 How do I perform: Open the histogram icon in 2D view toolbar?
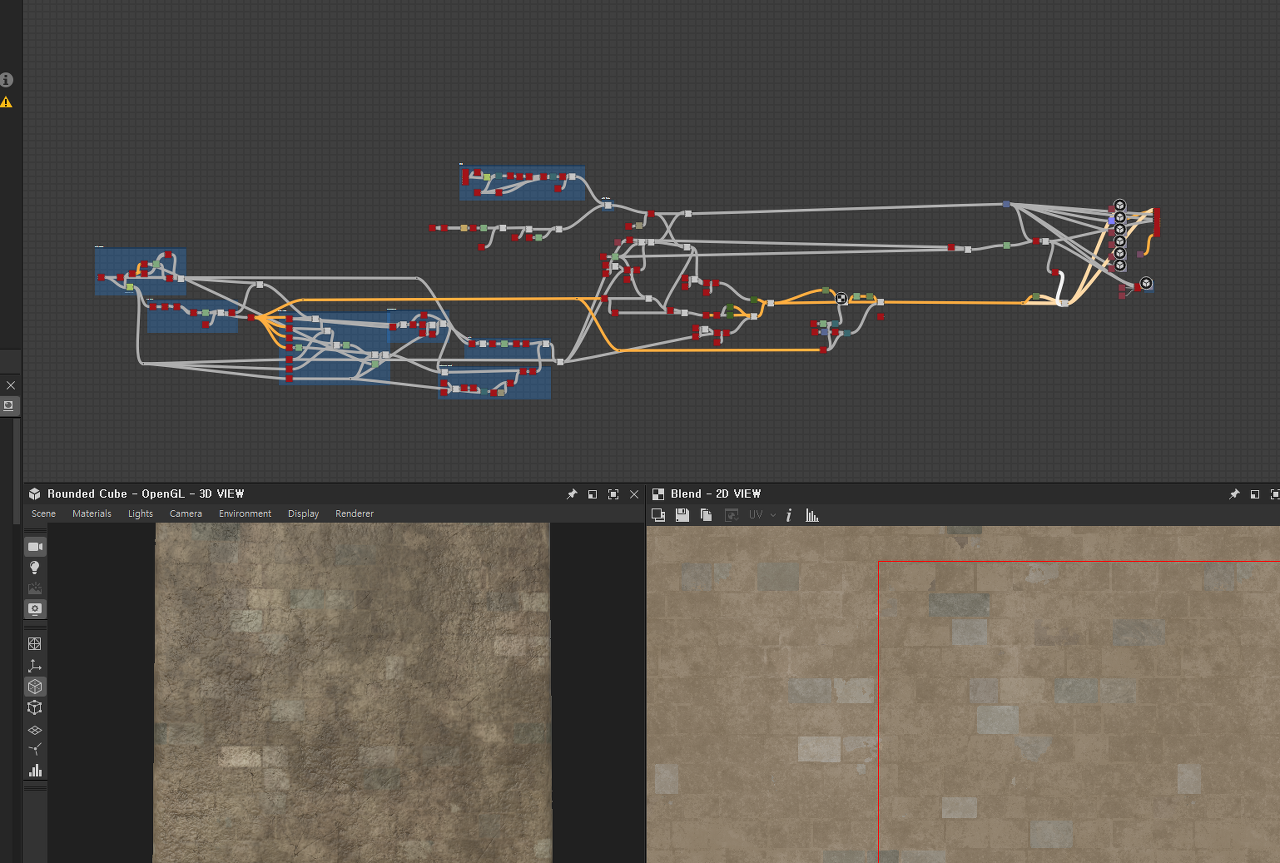pos(812,515)
